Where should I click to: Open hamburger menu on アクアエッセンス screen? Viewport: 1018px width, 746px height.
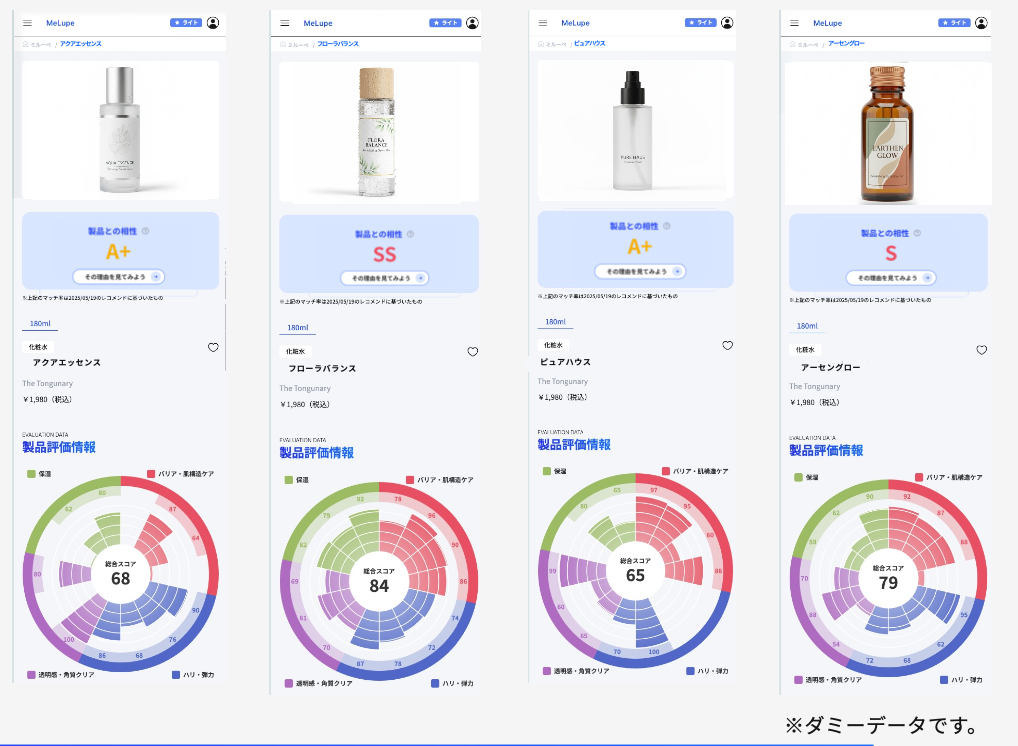tap(27, 23)
